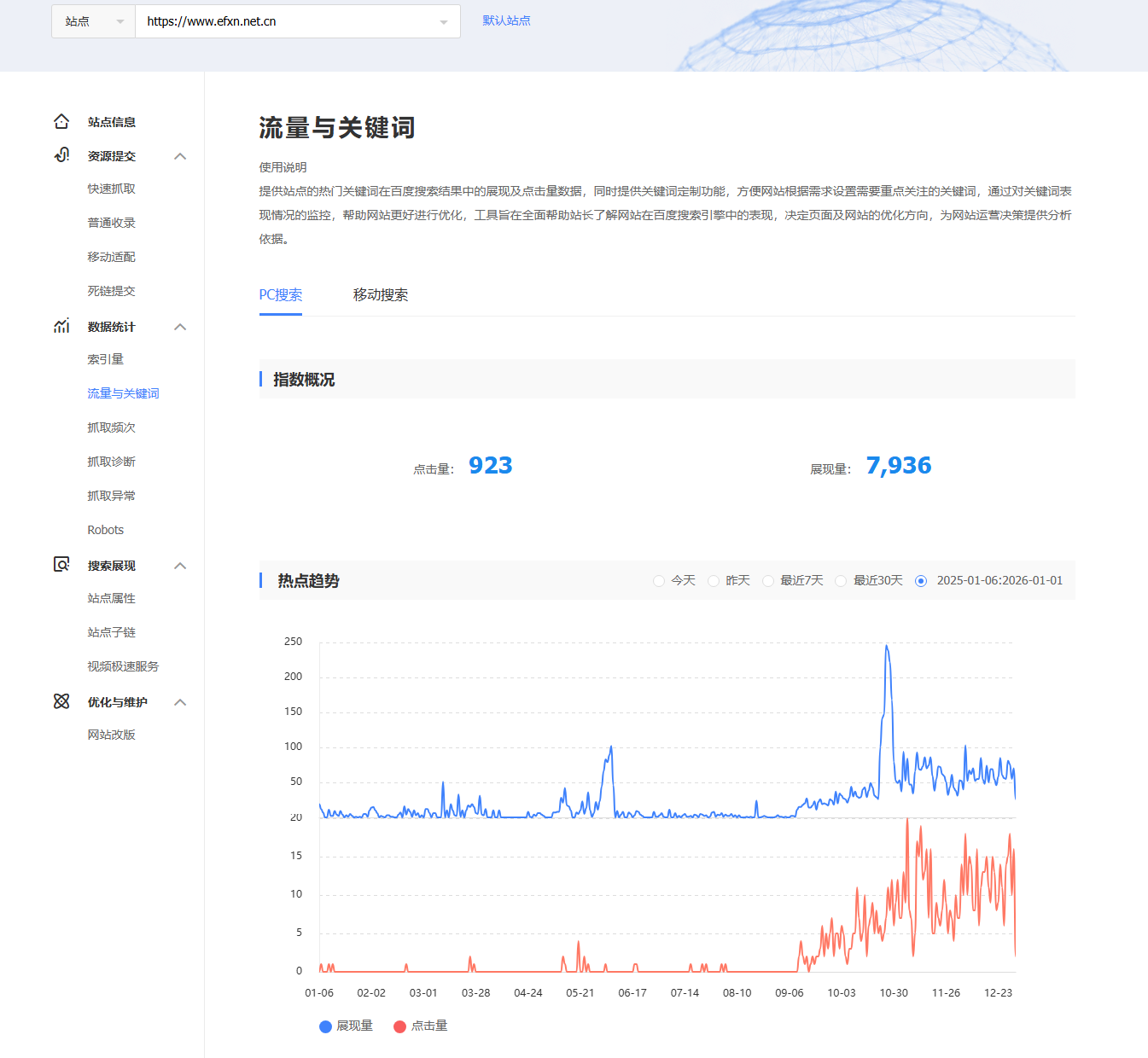Click the 优化与维护 sidebar icon
Screen dimensions: 1148x1058
tap(61, 701)
